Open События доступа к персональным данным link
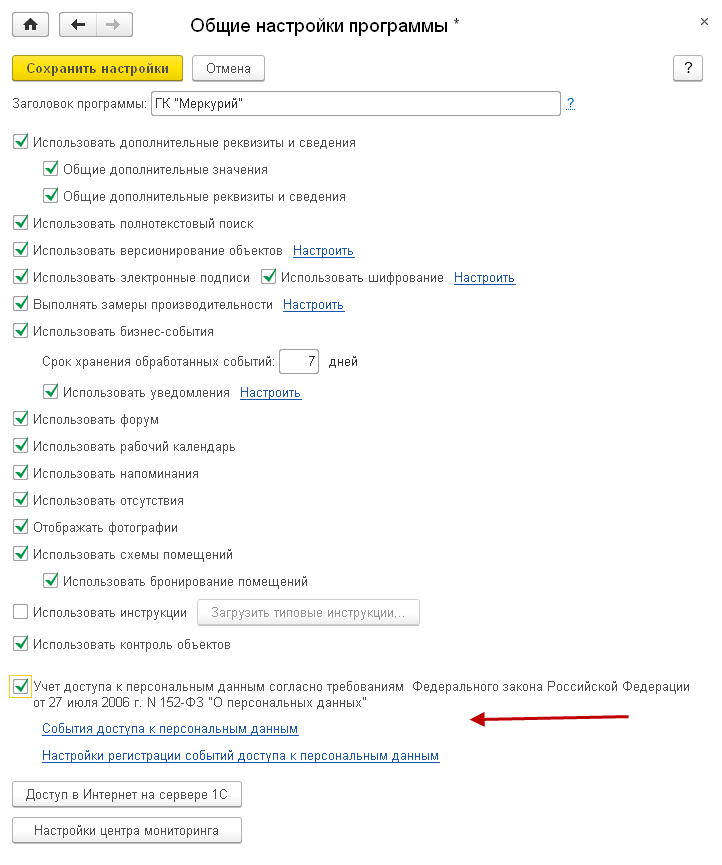The height and width of the screenshot is (865, 722). click(170, 729)
